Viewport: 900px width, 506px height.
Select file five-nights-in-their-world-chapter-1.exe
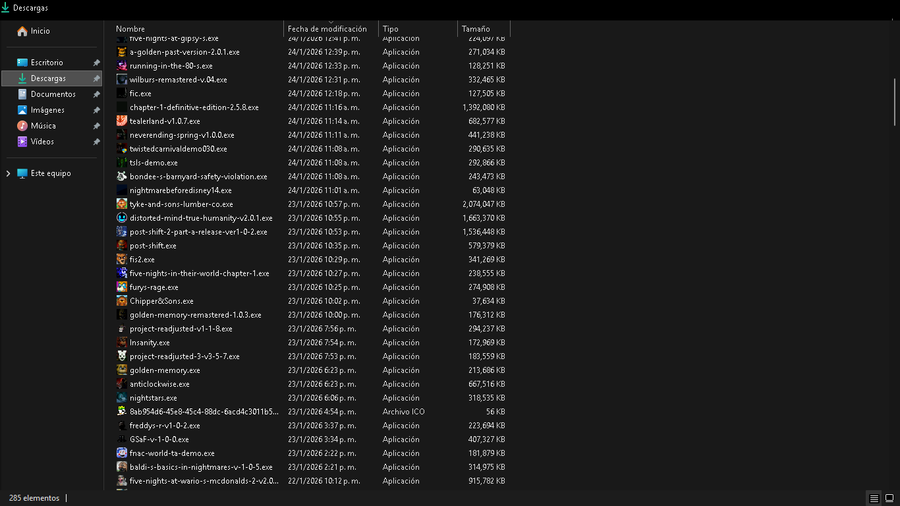[199, 274]
